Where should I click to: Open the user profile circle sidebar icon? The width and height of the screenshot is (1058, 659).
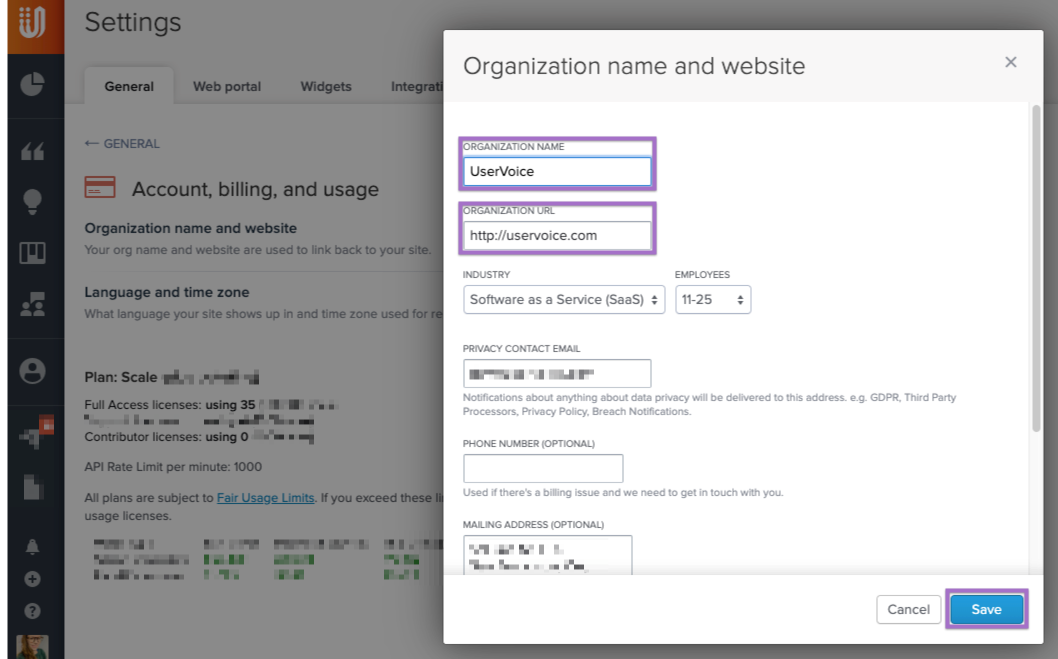click(32, 371)
